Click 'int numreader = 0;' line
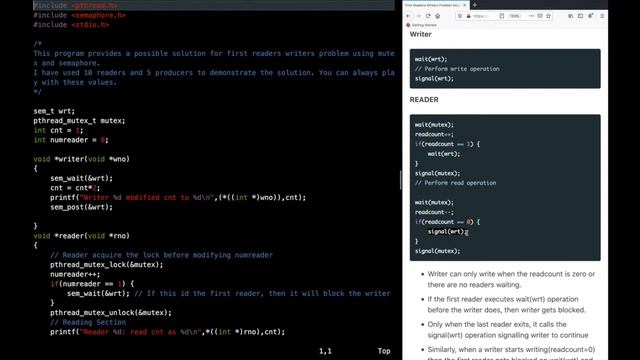640x360 pixels. 71,140
